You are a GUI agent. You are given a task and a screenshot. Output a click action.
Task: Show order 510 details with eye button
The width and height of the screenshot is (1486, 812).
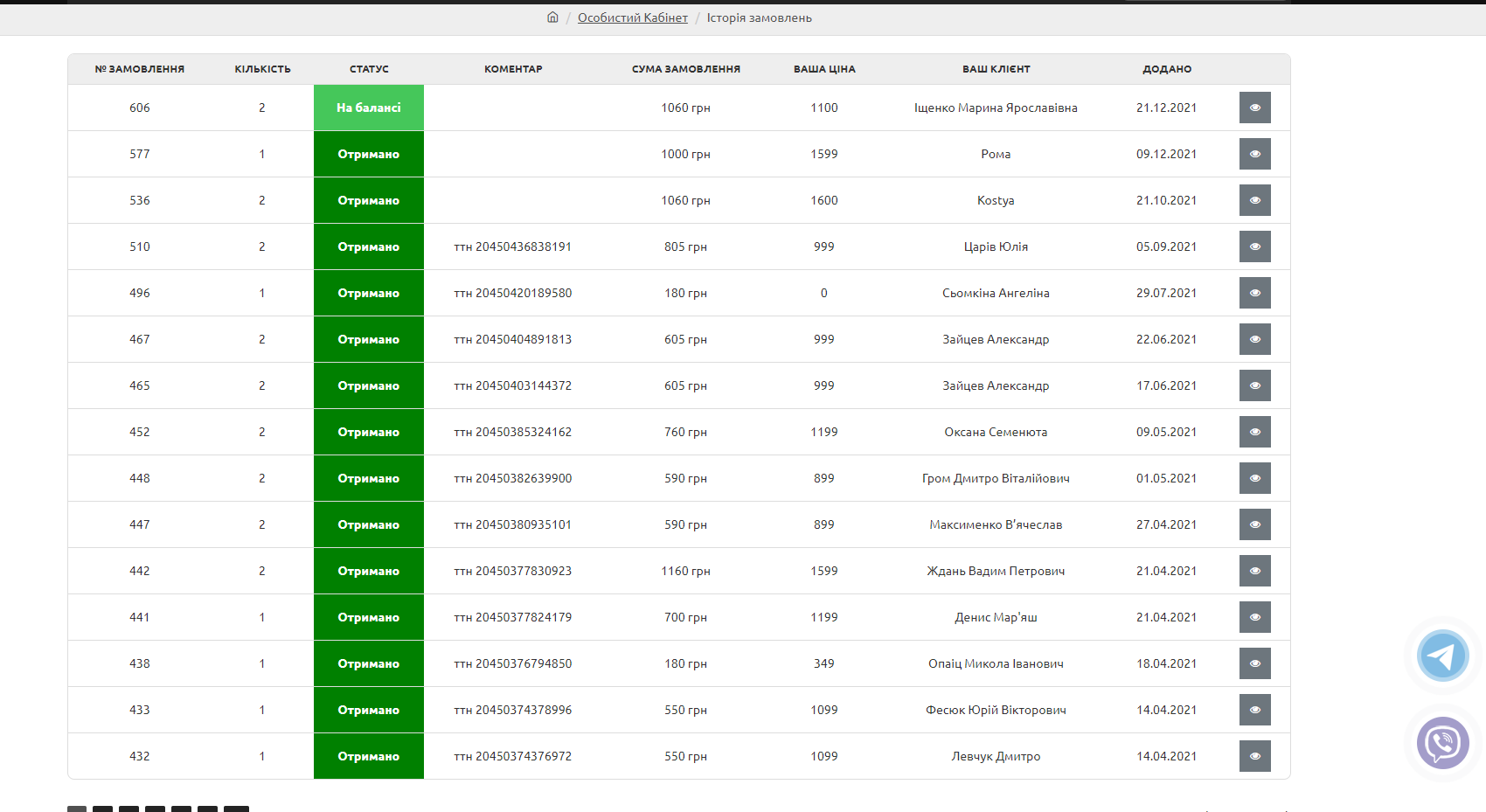[1254, 246]
